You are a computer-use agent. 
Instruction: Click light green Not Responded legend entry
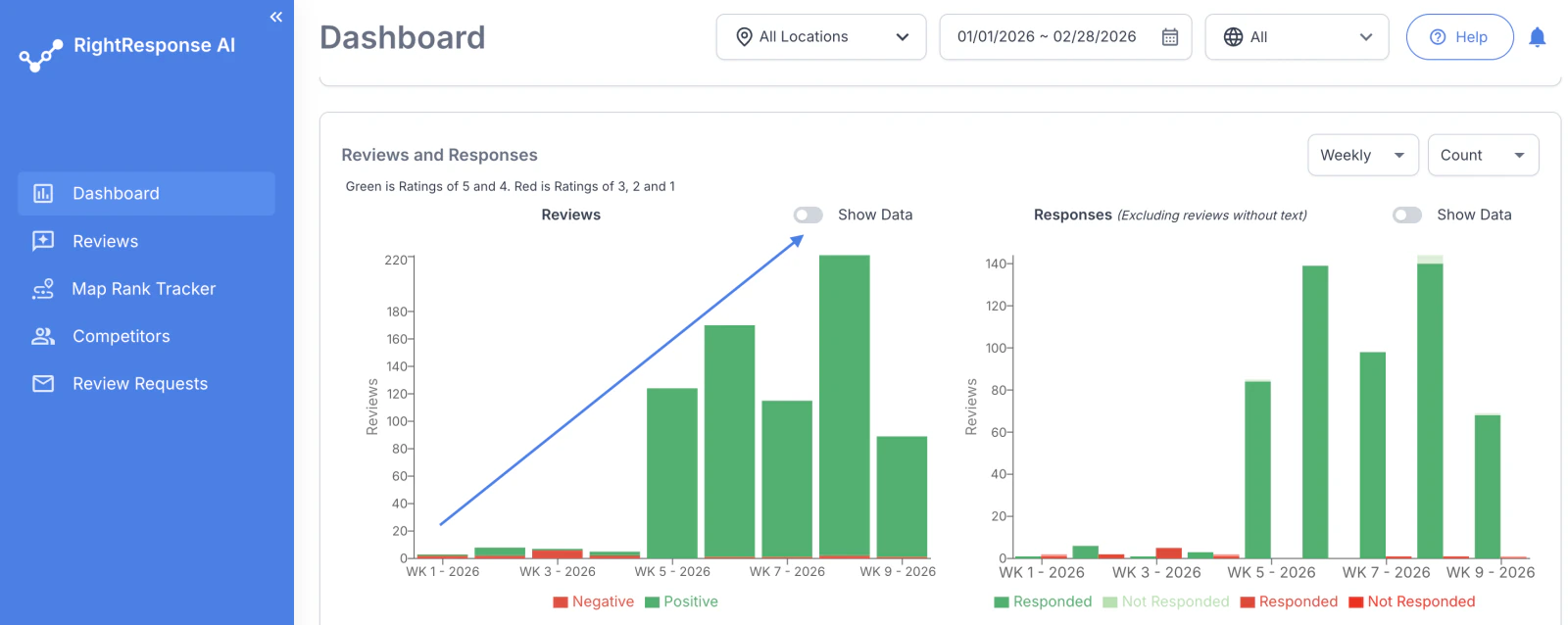pos(1166,601)
